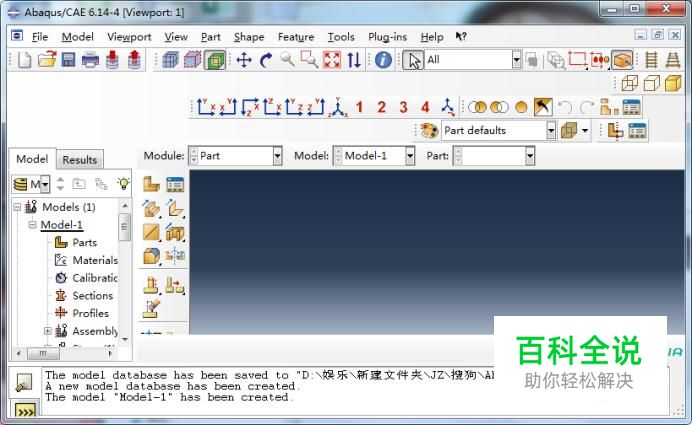692x425 pixels.
Task: Switch to the Model tab
Action: tap(32, 159)
